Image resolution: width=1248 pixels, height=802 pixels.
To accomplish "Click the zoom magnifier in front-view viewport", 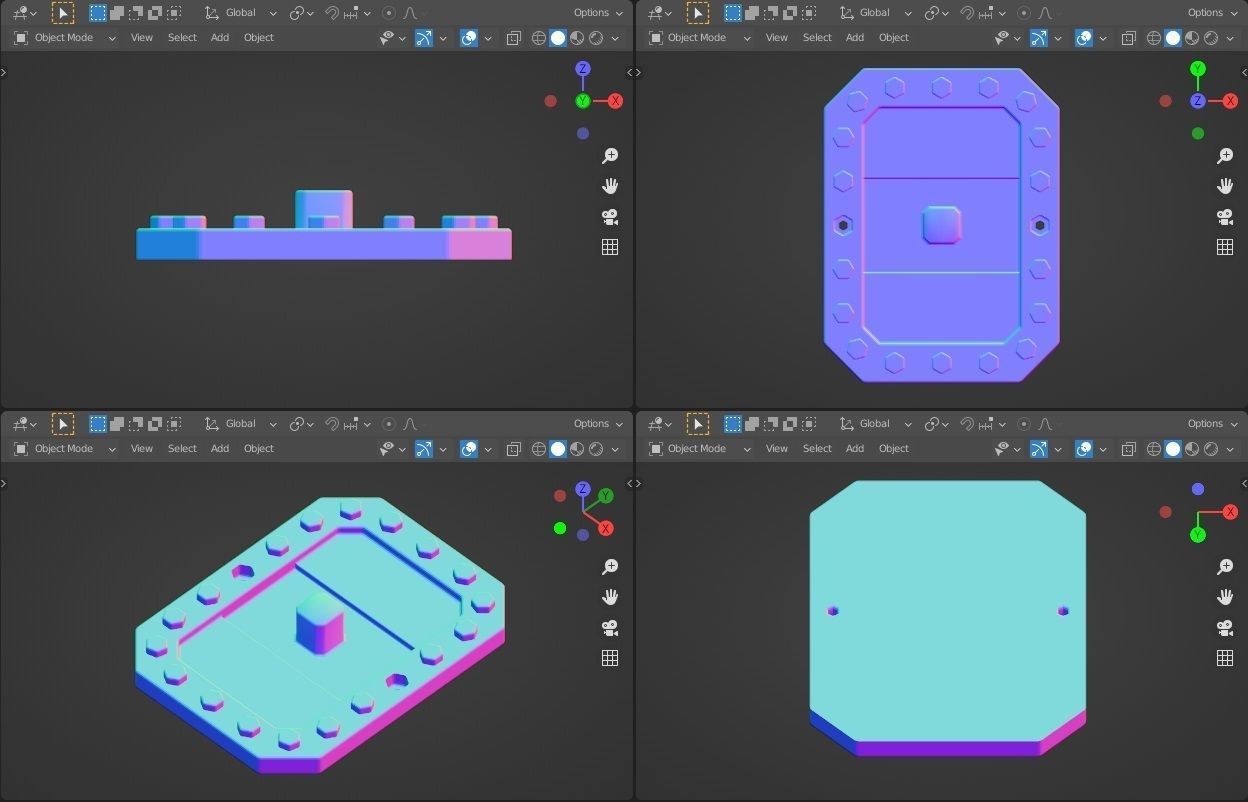I will (x=610, y=156).
